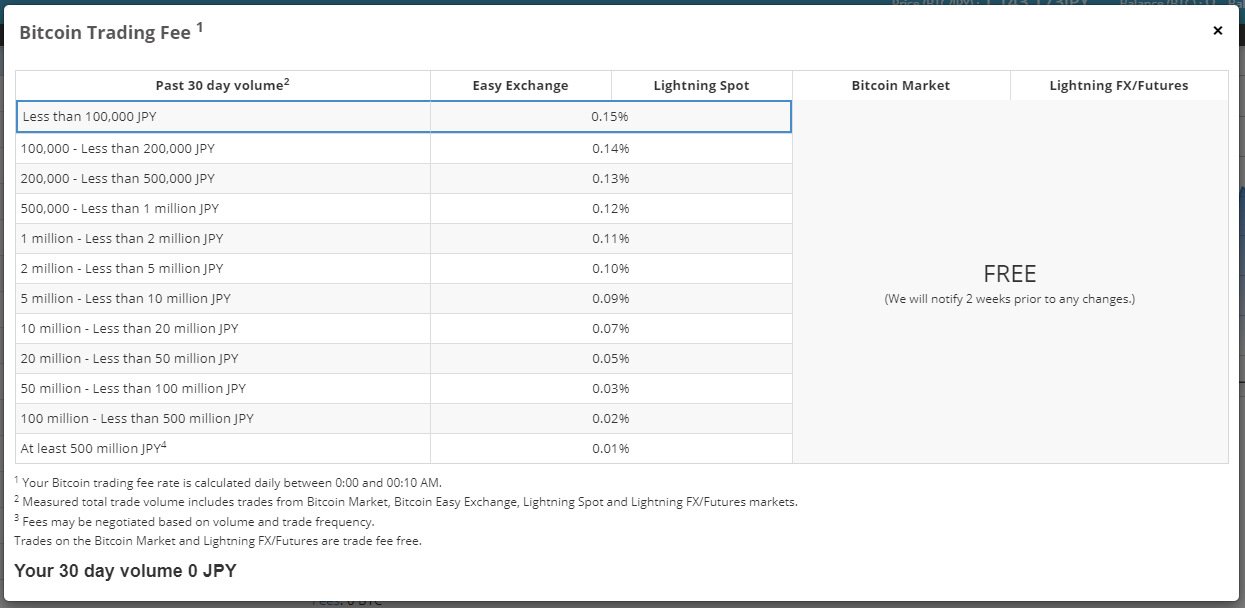
Task: Click the 0.12% fee value
Action: pyautogui.click(x=610, y=209)
